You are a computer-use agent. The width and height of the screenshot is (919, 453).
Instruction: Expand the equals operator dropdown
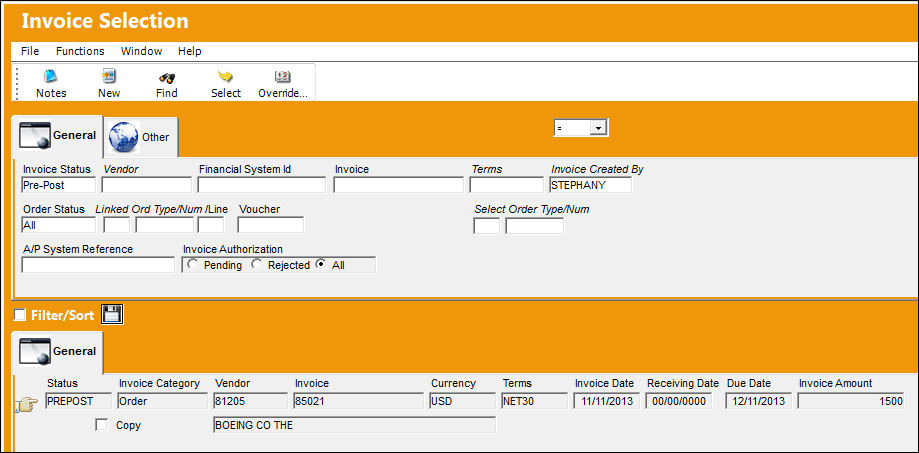pyautogui.click(x=598, y=128)
